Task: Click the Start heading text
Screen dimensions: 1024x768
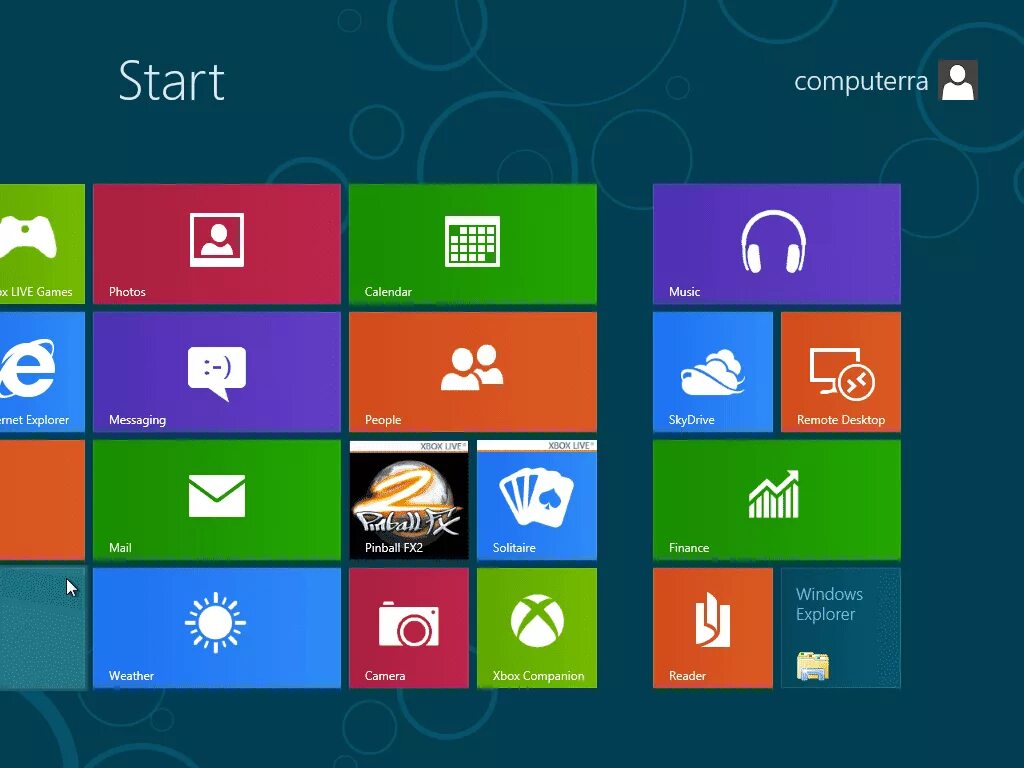Action: point(172,81)
